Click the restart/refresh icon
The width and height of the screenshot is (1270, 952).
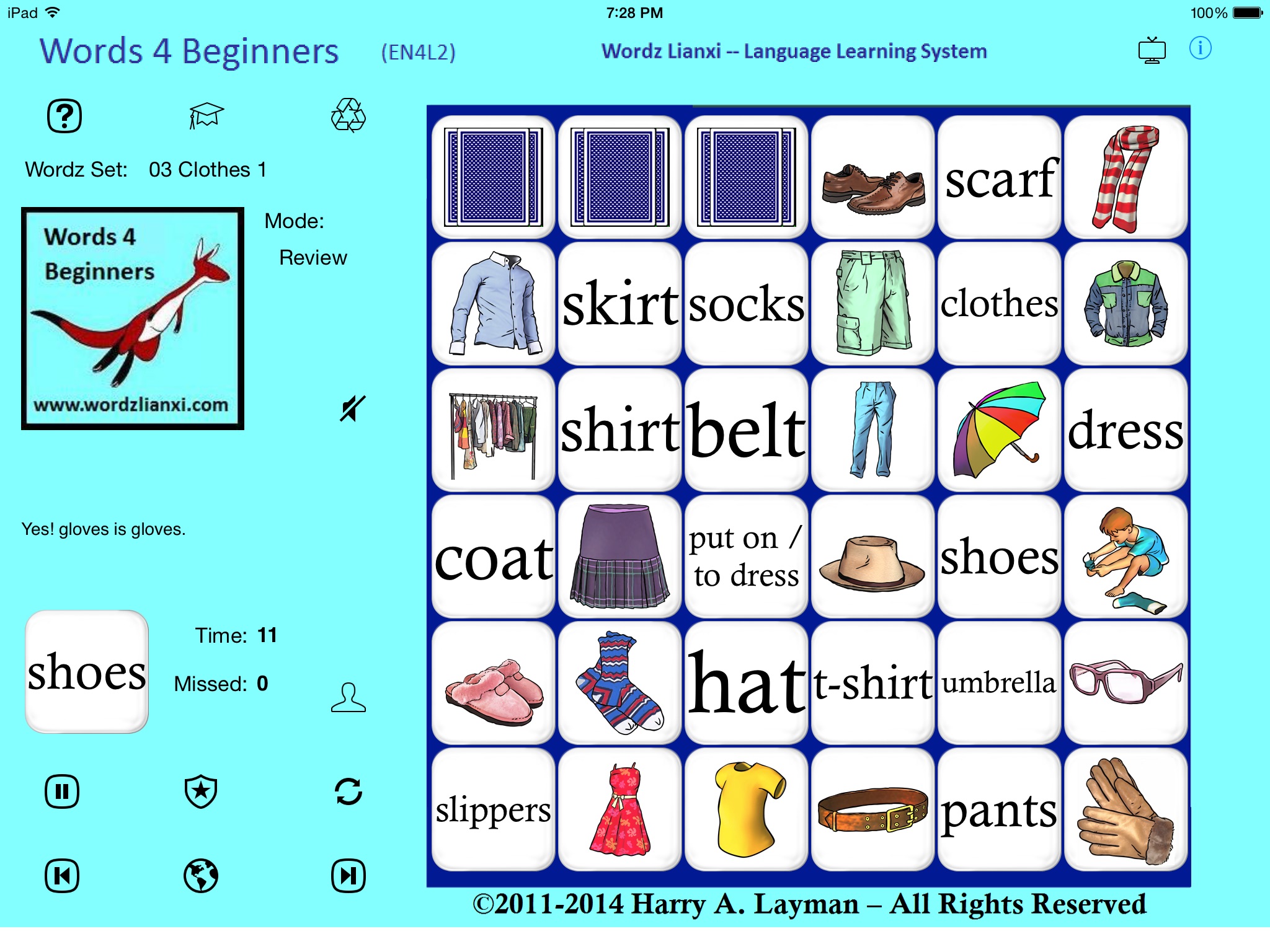click(350, 790)
